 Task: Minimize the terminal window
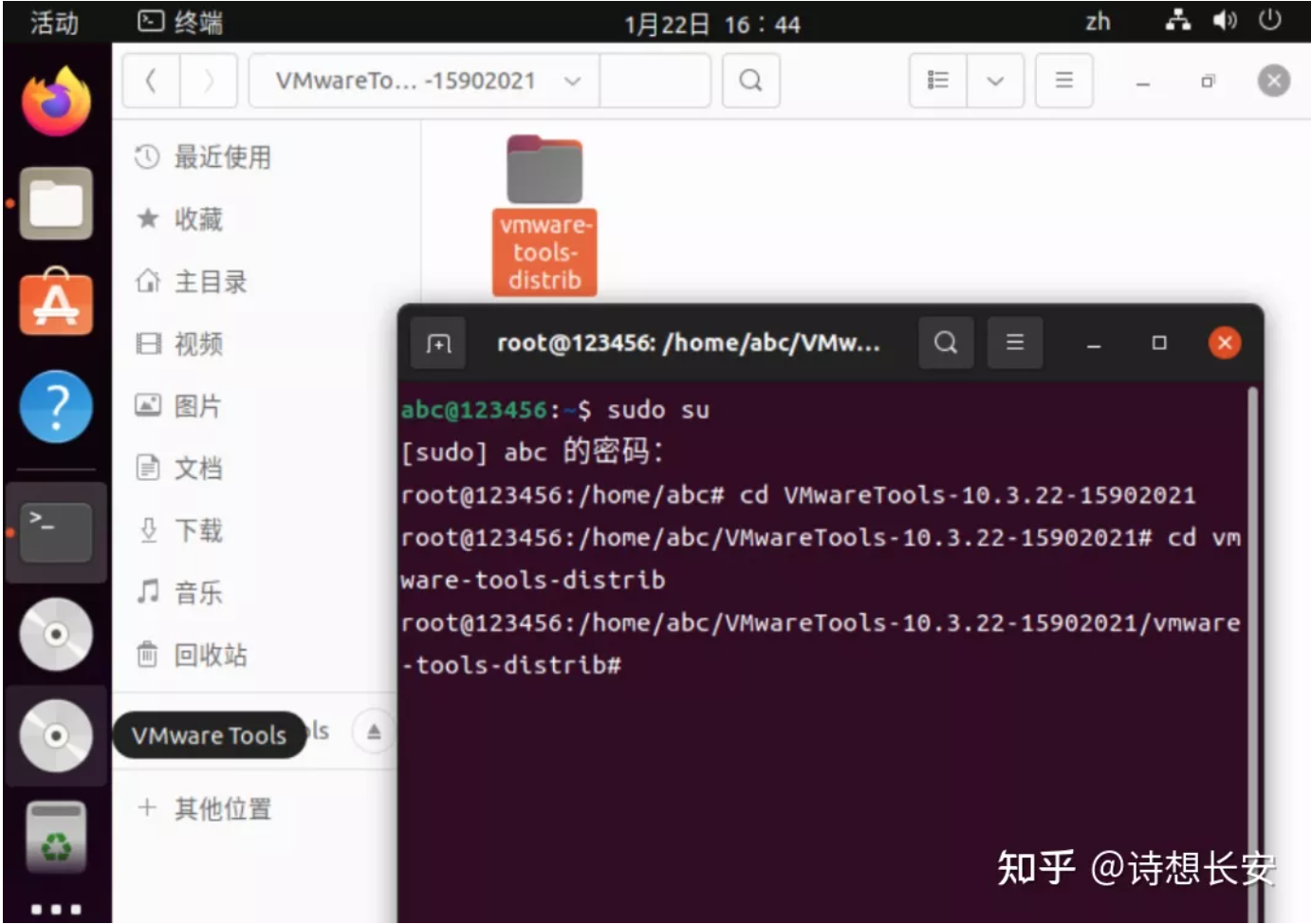pyautogui.click(x=1094, y=343)
